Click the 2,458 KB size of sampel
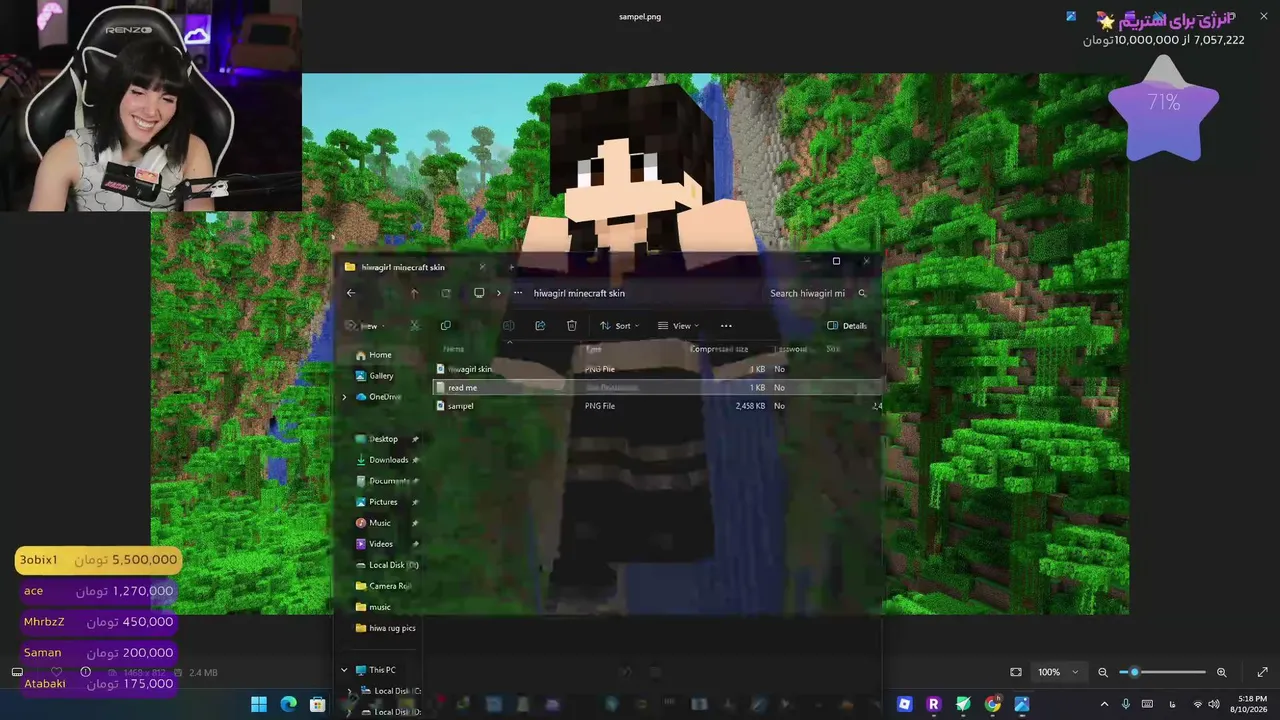 (750, 406)
